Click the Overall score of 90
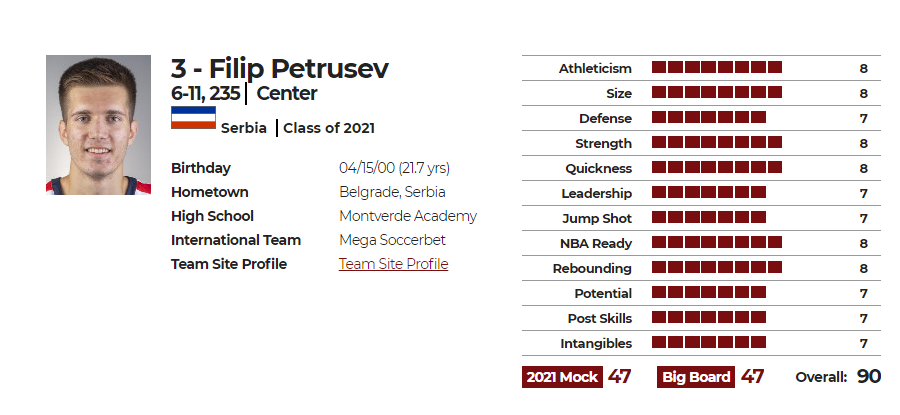The width and height of the screenshot is (900, 415). [868, 377]
